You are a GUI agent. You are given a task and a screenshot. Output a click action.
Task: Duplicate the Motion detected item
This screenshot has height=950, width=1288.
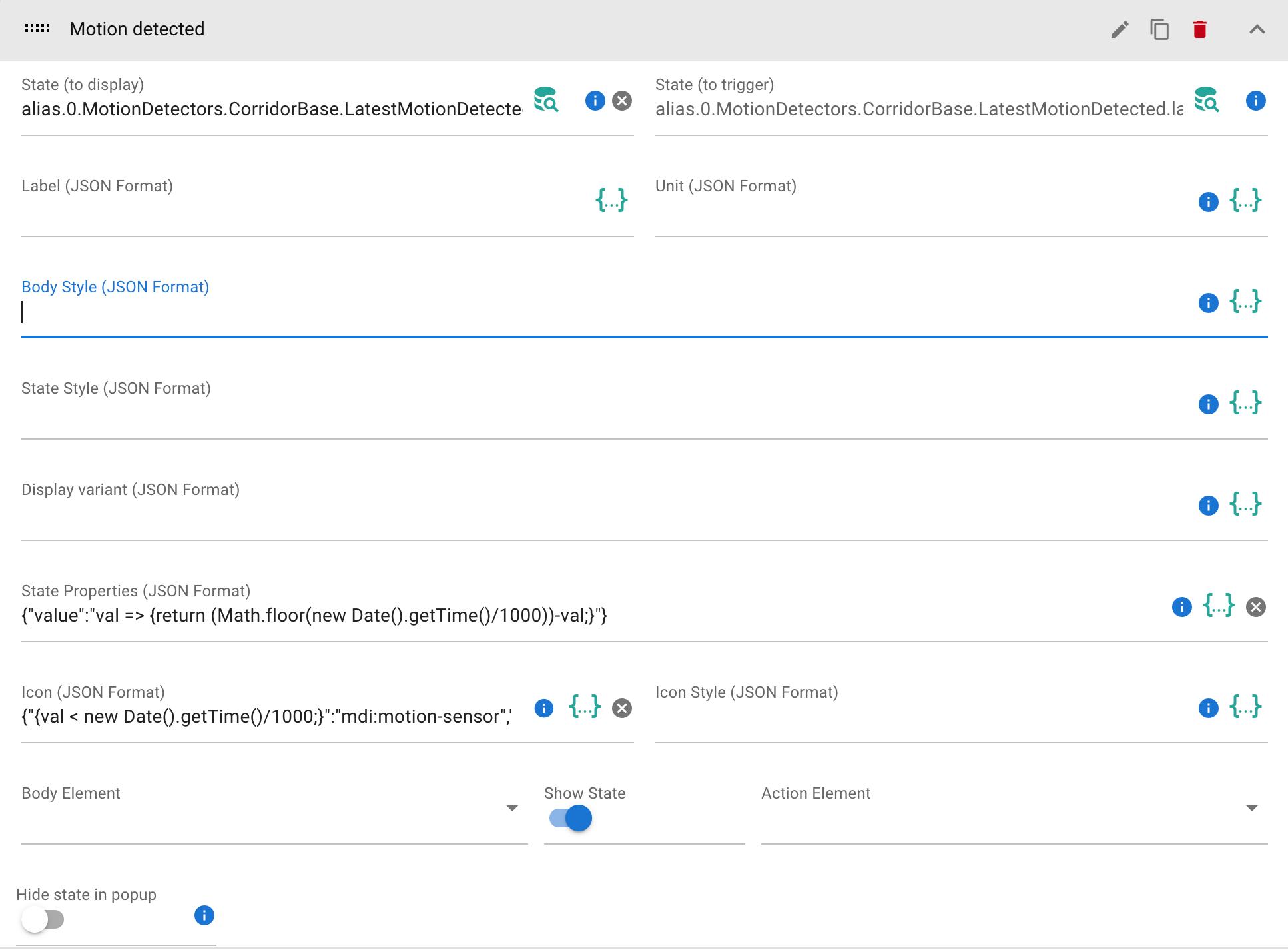coord(1159,29)
